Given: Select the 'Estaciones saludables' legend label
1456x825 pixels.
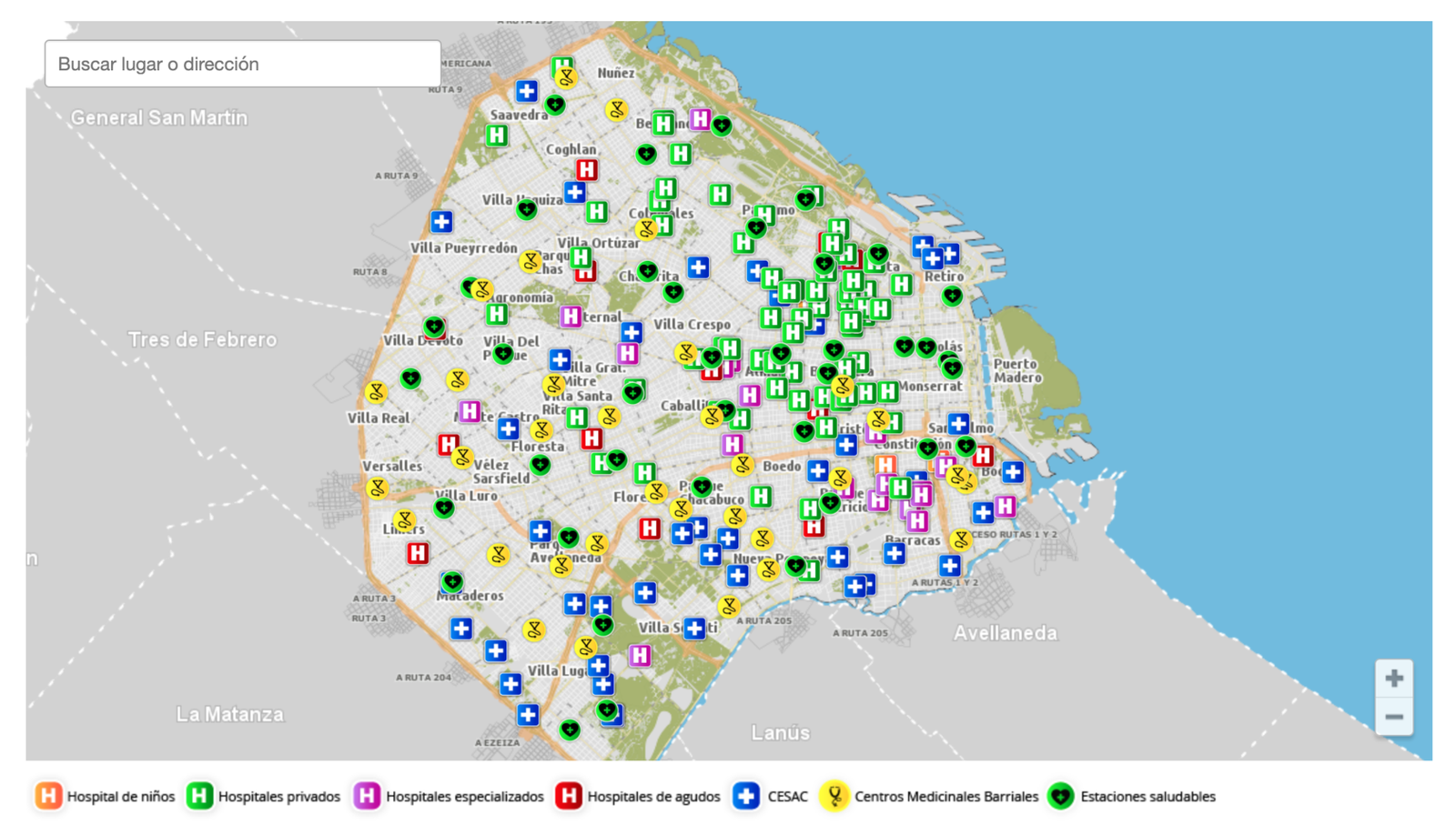Looking at the screenshot, I should pos(1148,797).
